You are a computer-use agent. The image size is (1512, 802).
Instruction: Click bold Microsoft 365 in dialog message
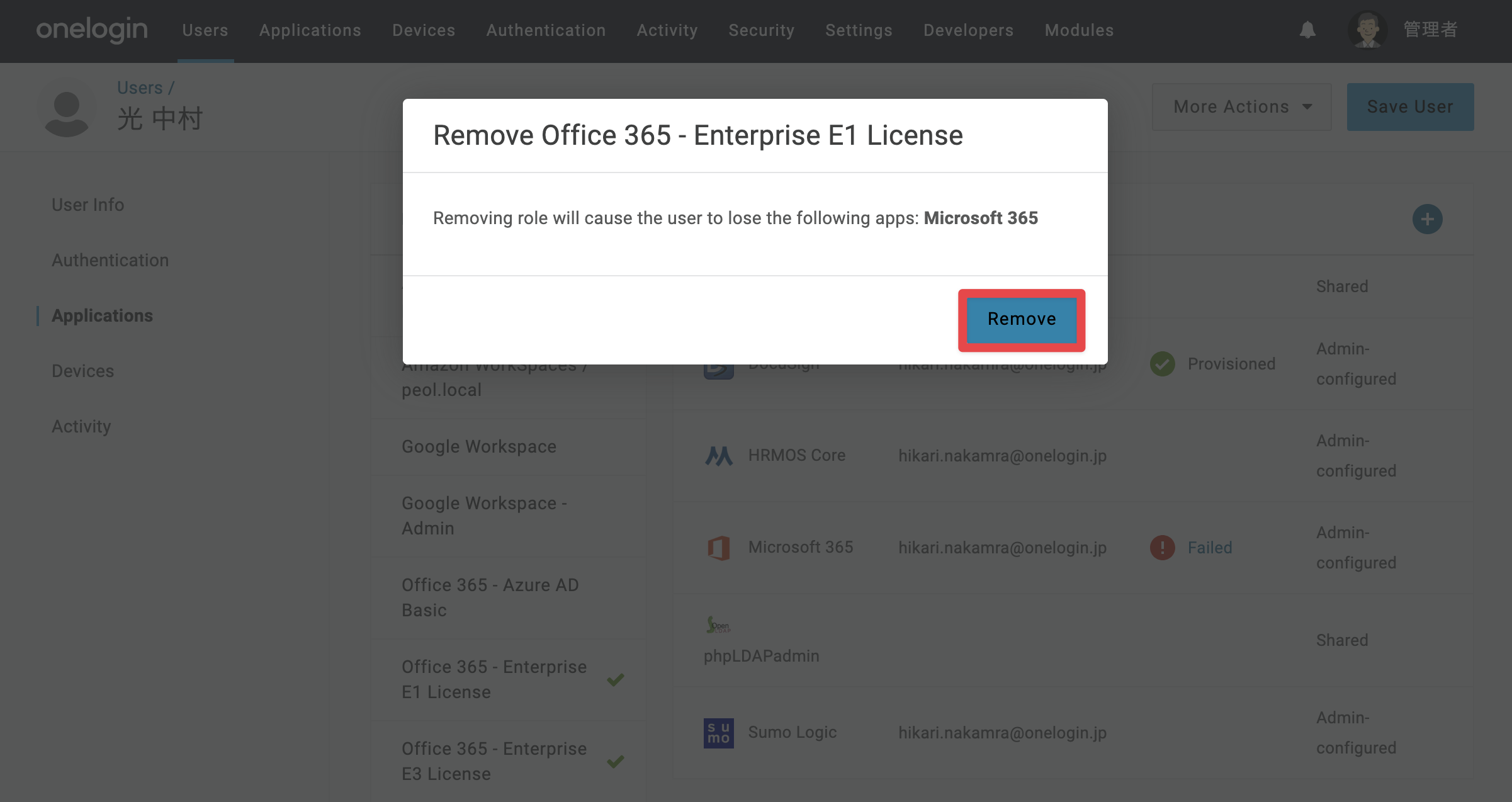tap(981, 218)
